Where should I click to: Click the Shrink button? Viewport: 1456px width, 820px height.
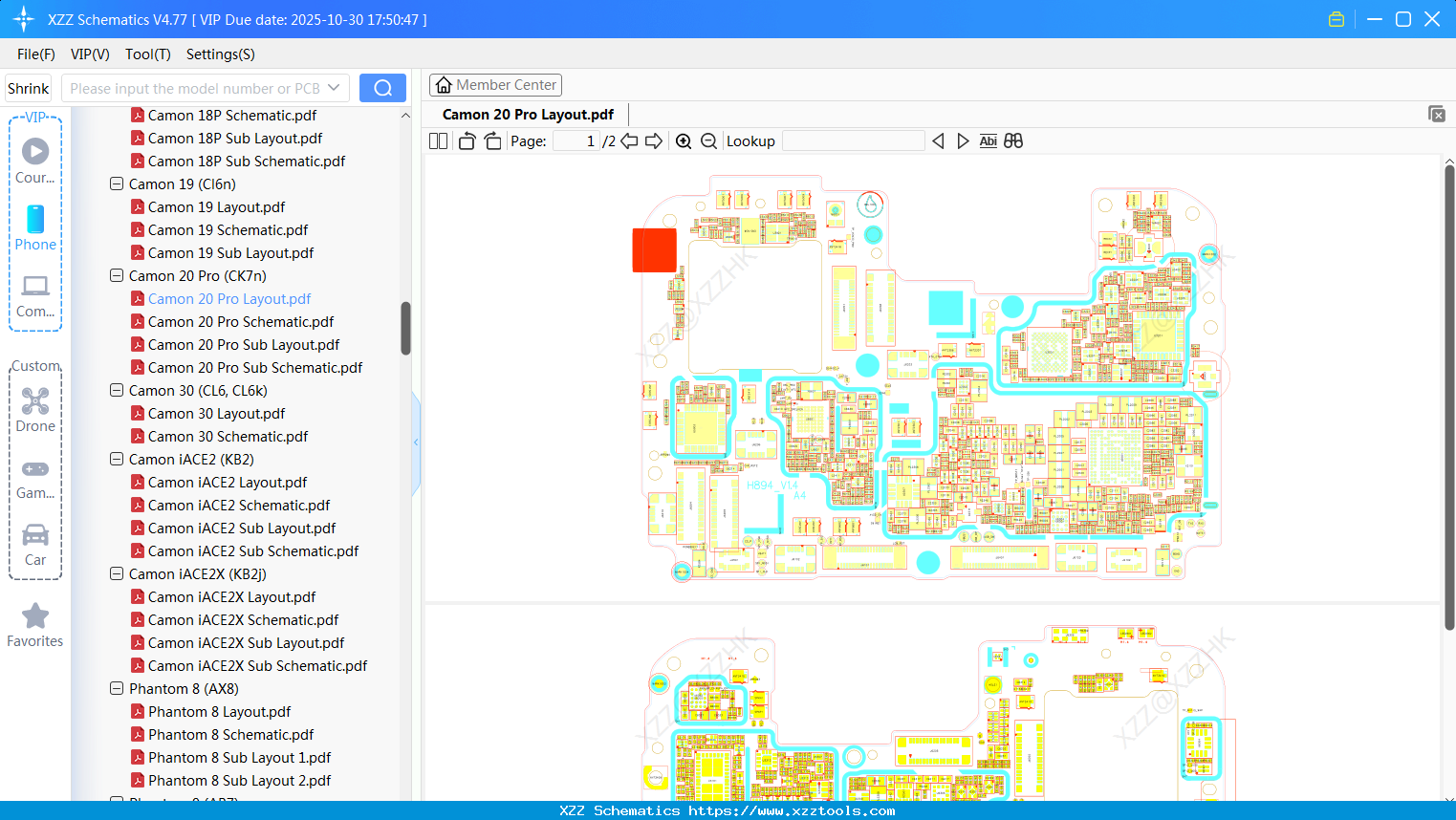pos(29,88)
